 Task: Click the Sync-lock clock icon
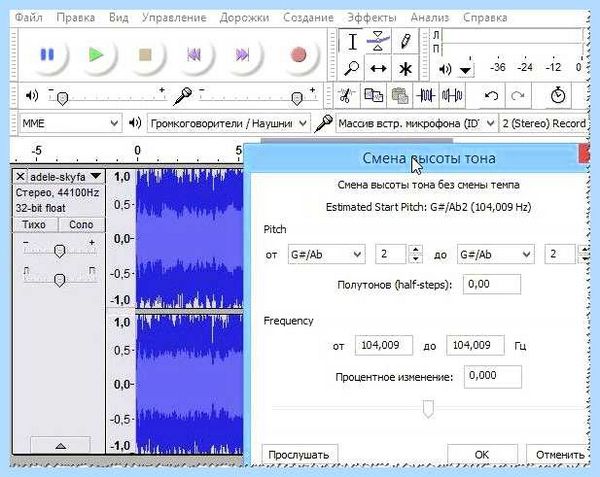(x=558, y=95)
